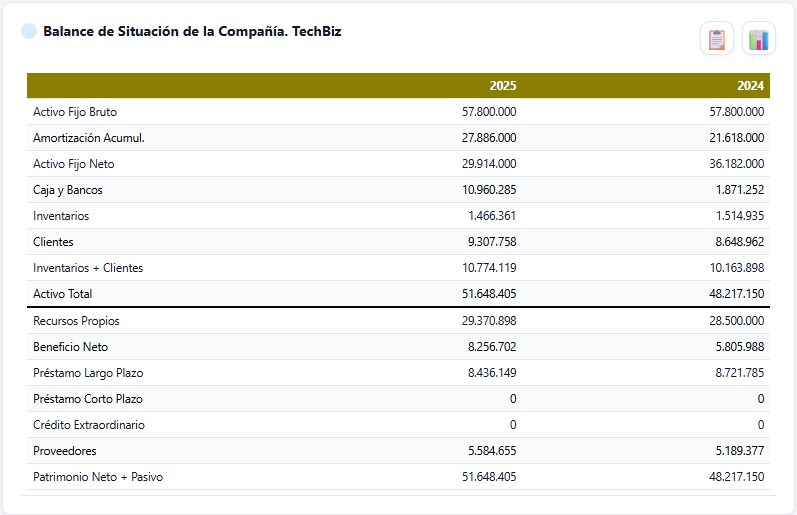Select the value 8.648.962
Image resolution: width=797 pixels, height=515 pixels.
740,241
